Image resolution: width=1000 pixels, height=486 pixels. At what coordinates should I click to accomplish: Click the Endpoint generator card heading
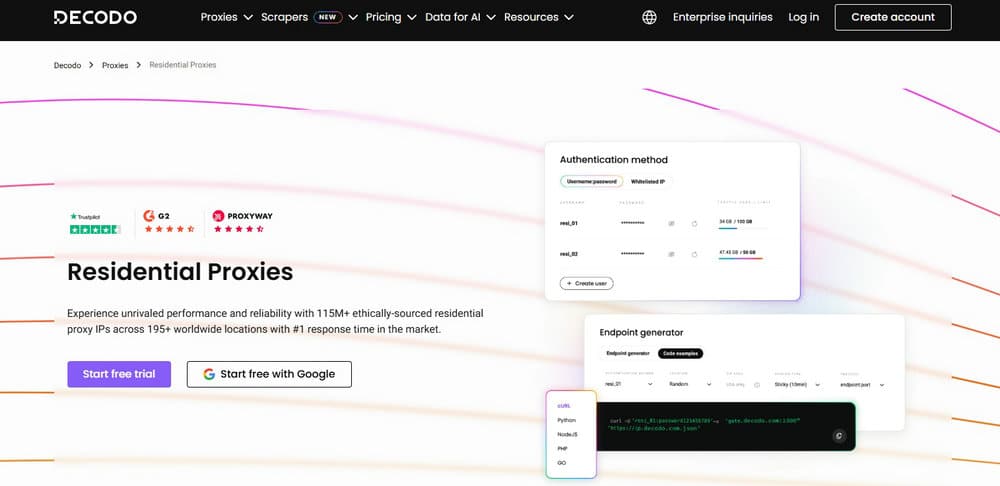[x=642, y=333]
